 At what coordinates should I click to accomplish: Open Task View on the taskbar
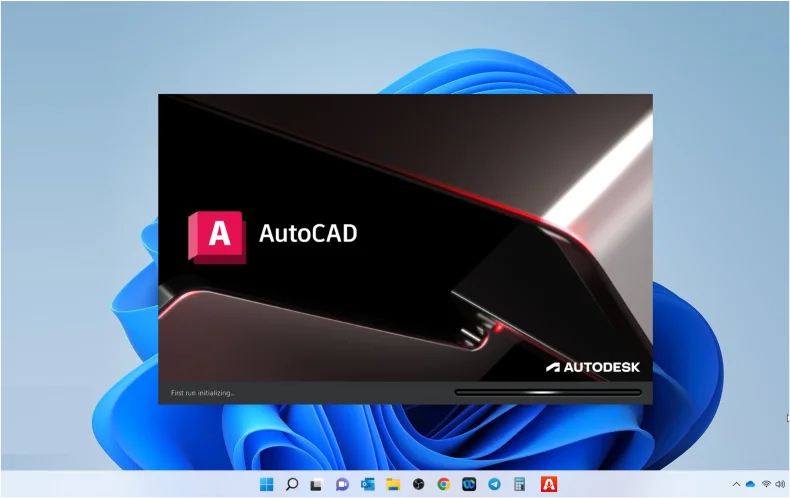[316, 485]
